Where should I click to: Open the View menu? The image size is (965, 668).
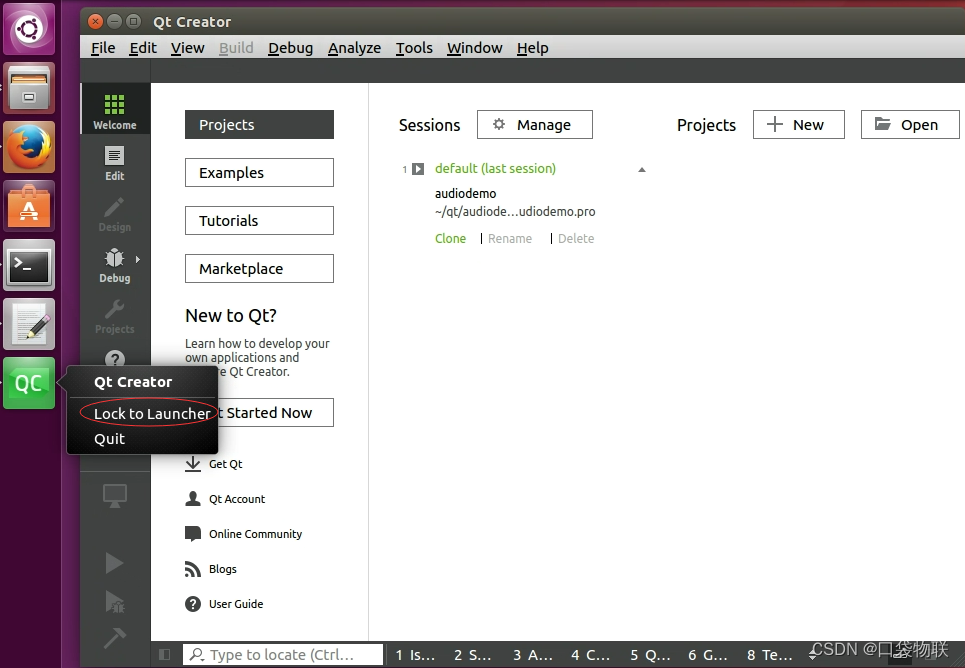pos(187,47)
